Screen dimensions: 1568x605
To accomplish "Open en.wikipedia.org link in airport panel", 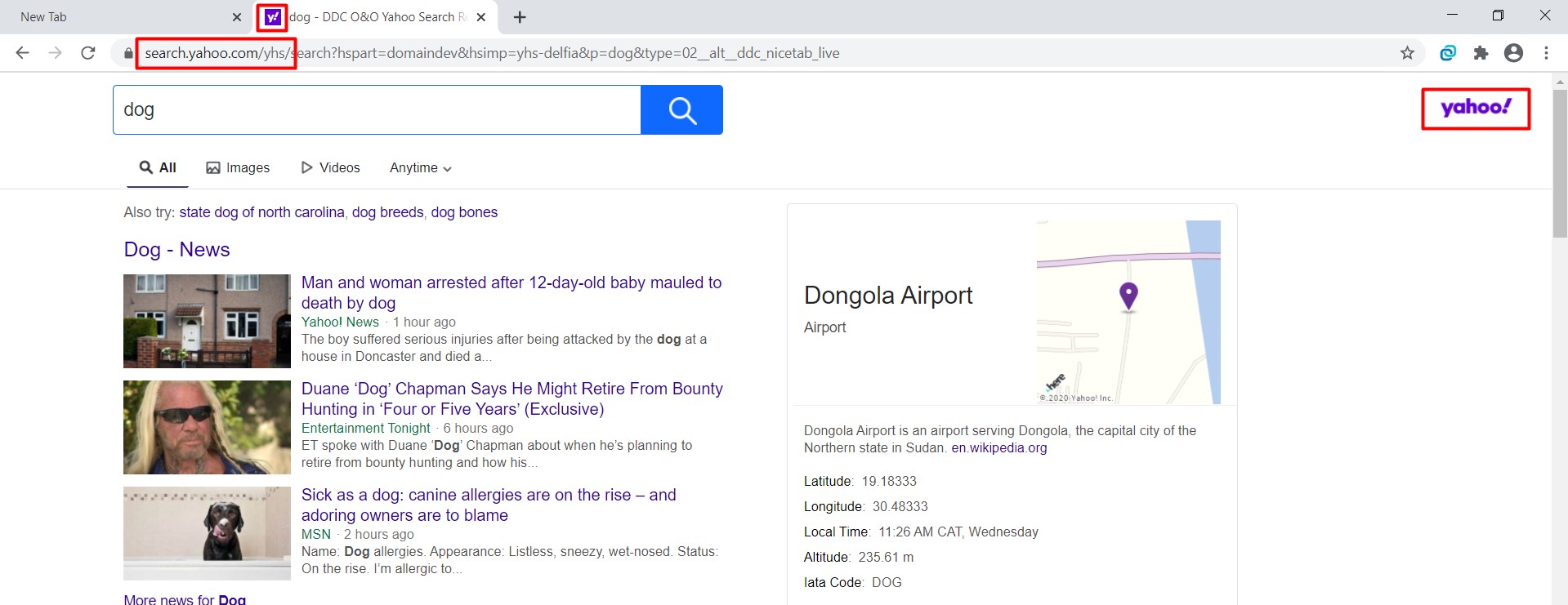I will (x=998, y=447).
